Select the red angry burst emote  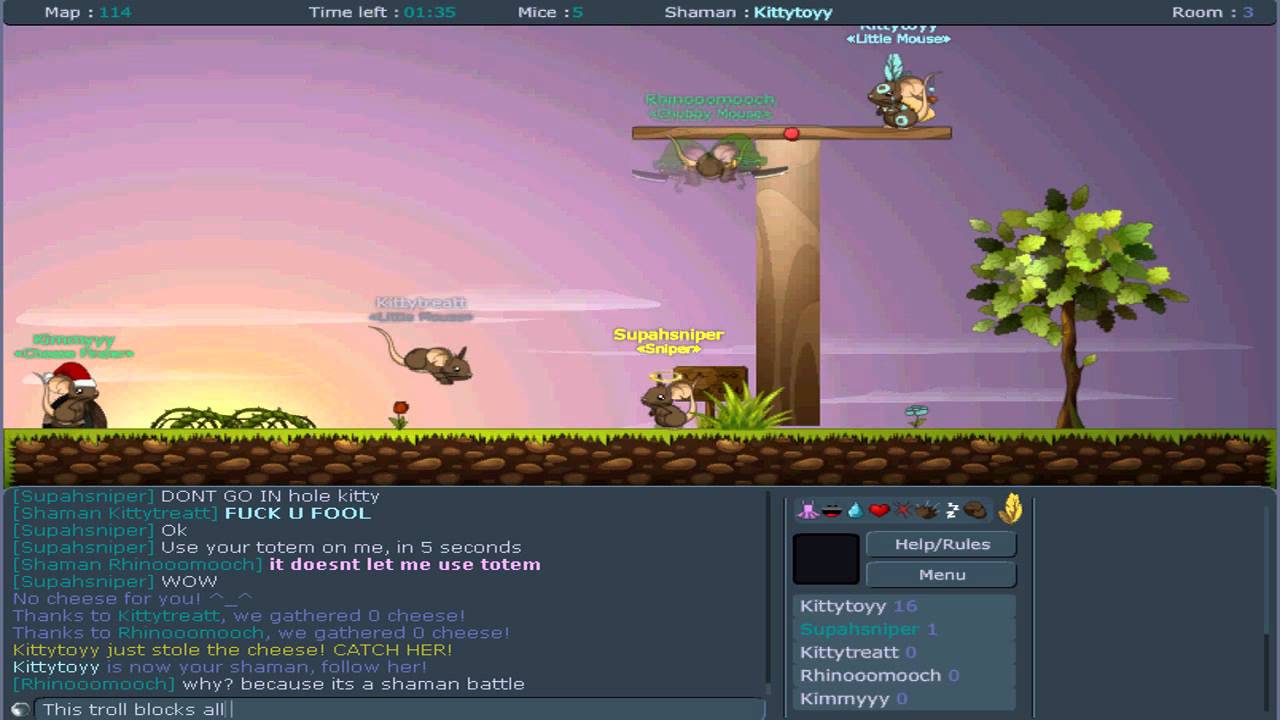[903, 510]
